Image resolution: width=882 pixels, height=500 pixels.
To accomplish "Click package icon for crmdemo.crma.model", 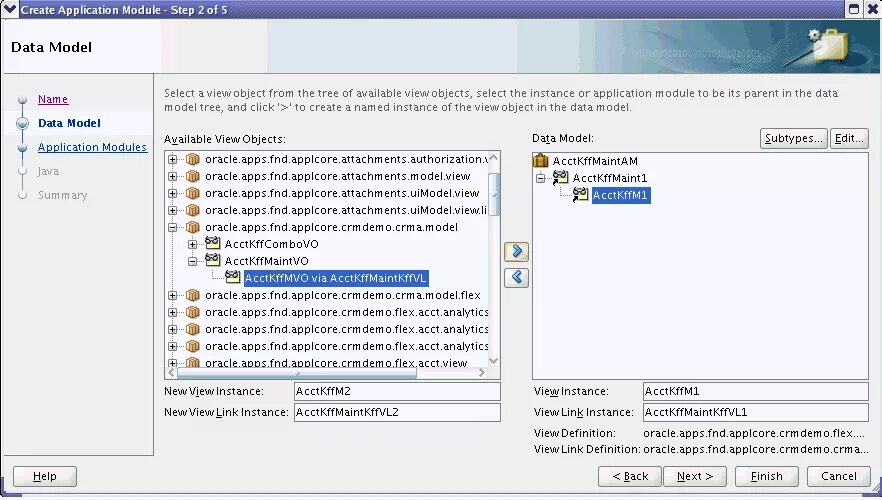I will [x=193, y=227].
